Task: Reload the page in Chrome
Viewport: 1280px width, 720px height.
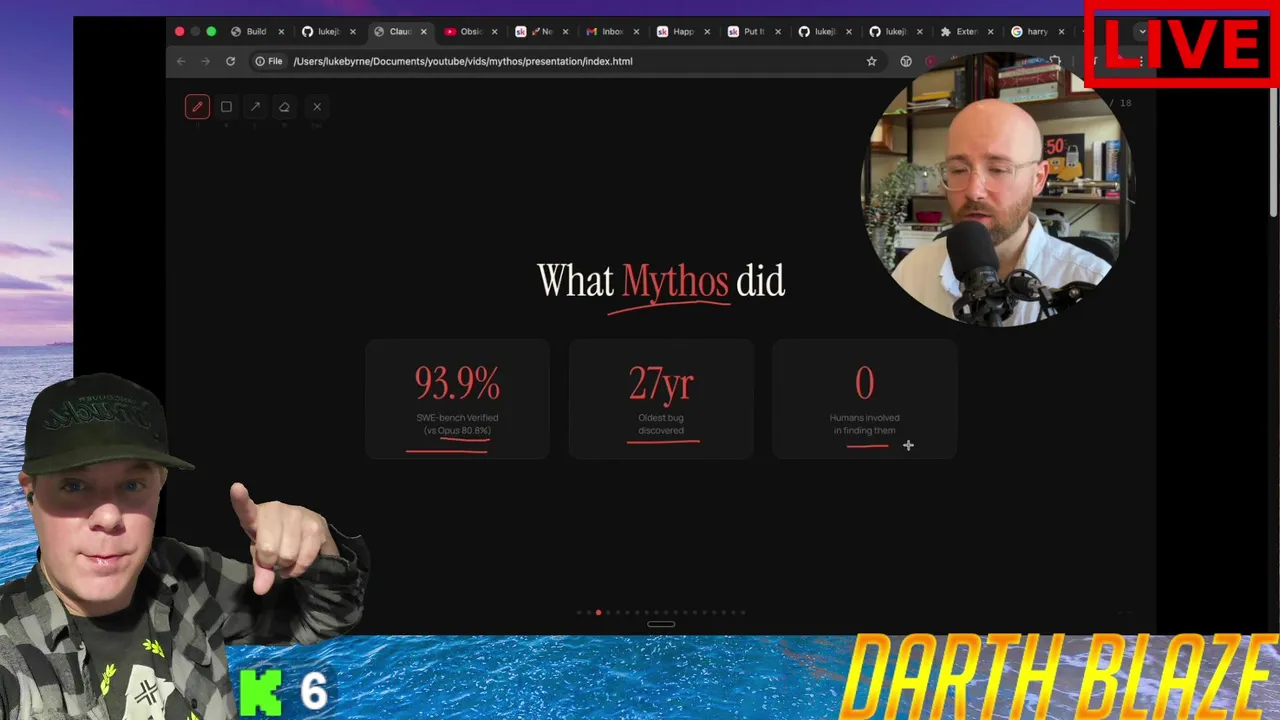Action: (x=230, y=61)
